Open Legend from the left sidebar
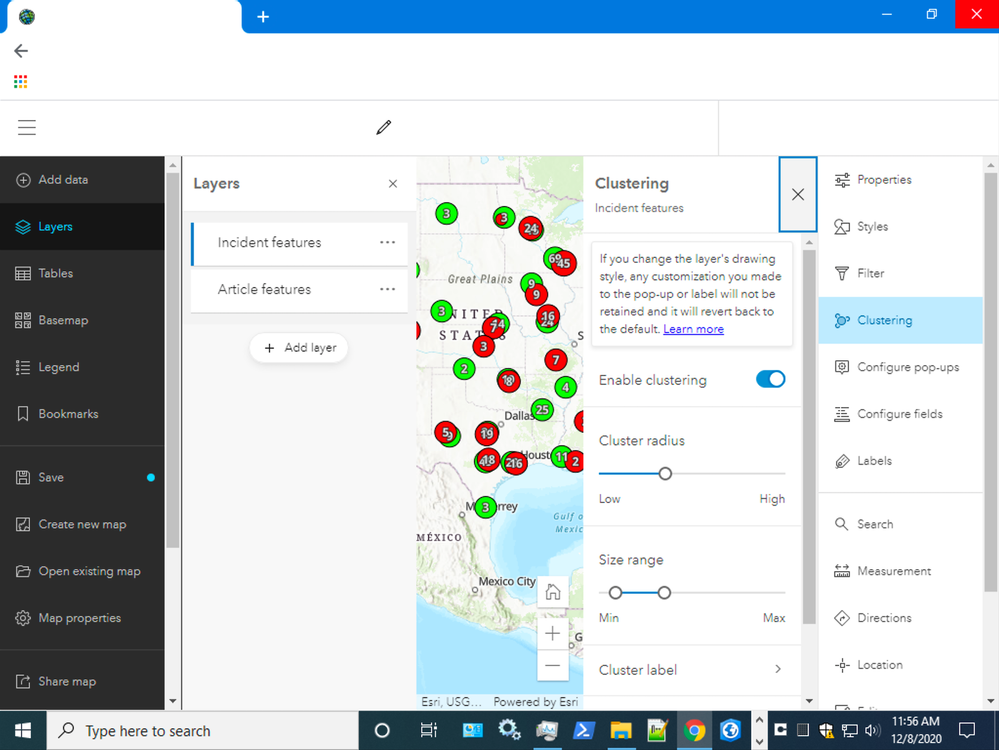The width and height of the screenshot is (999, 750). coord(58,367)
